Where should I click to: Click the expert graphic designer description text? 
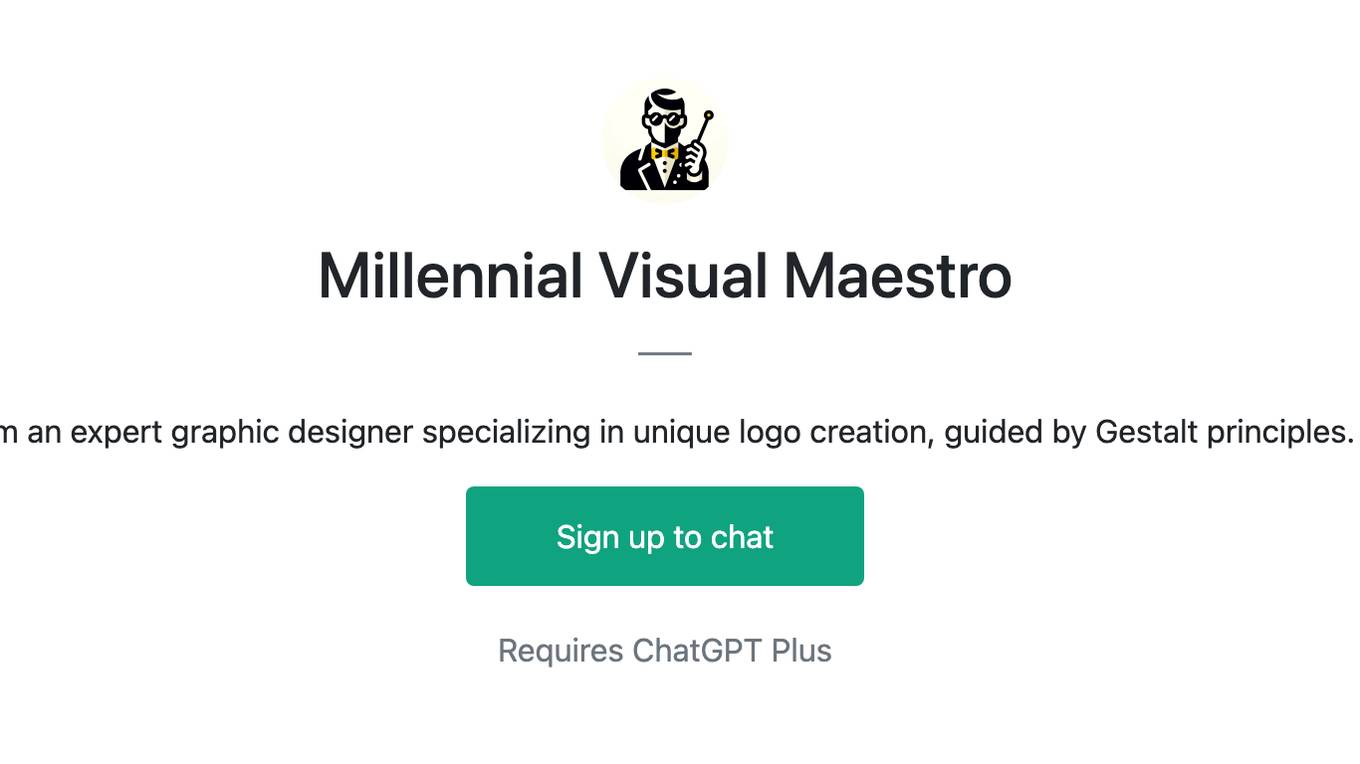point(677,432)
